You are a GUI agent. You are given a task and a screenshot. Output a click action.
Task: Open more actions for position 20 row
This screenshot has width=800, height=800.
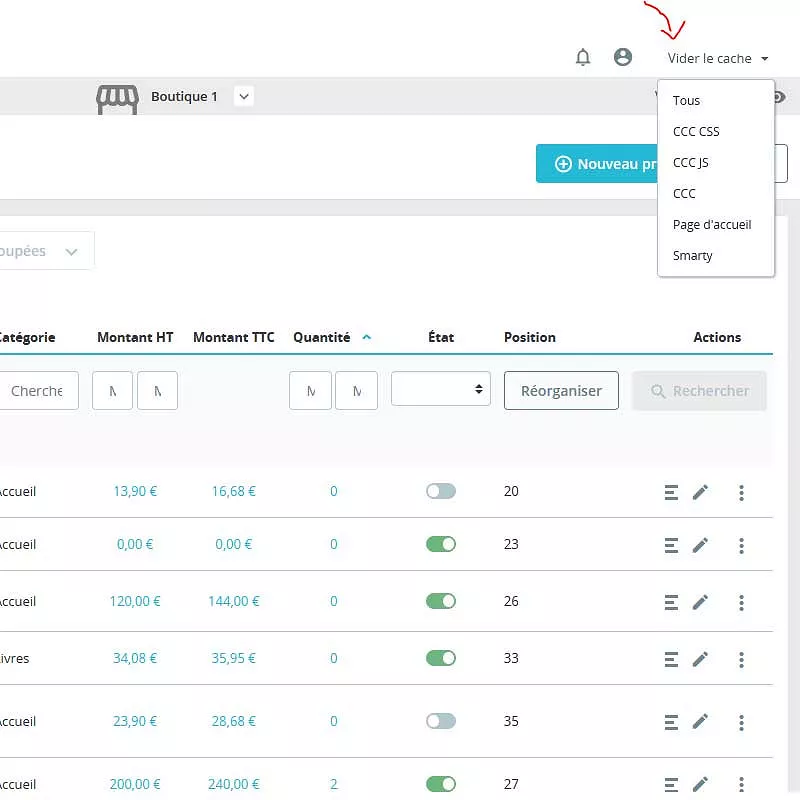tap(741, 492)
